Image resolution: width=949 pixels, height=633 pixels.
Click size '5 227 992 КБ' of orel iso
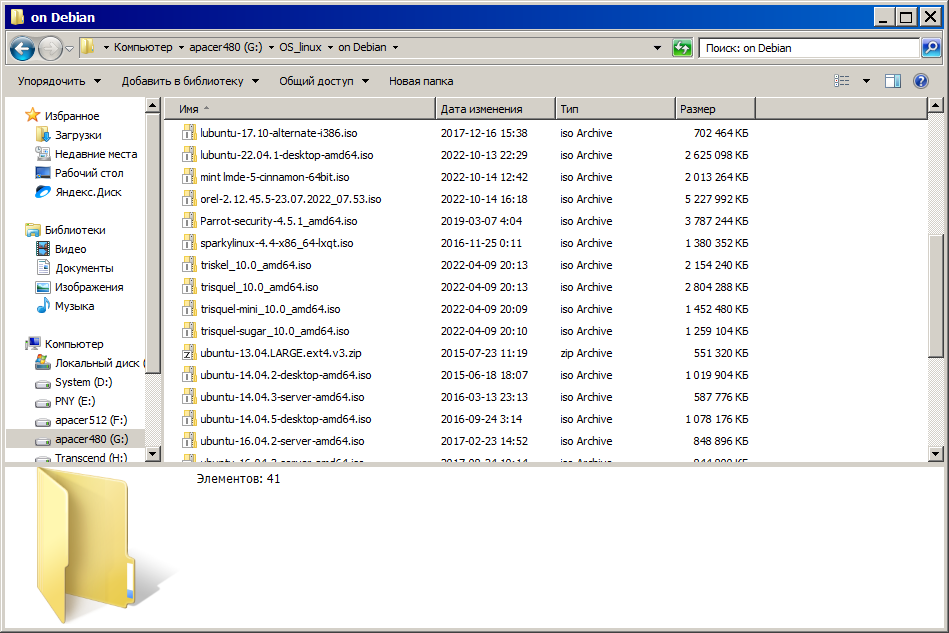(717, 199)
